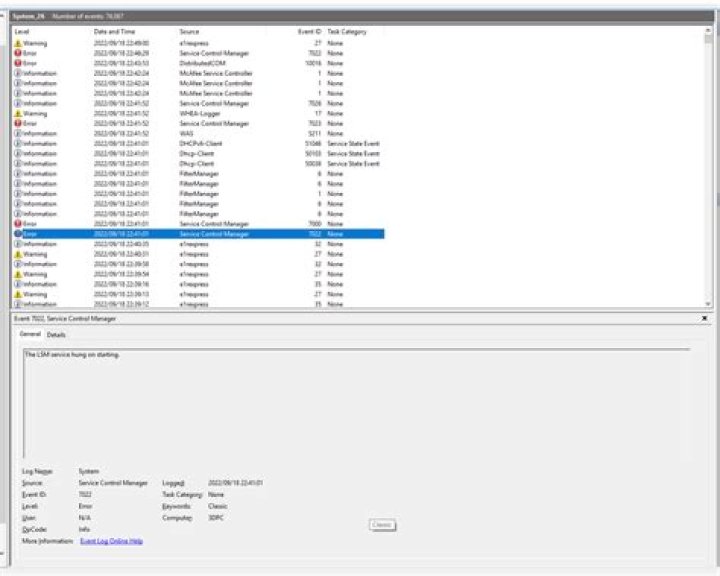
Task: Click the event ID 50103 cell
Action: (x=313, y=154)
